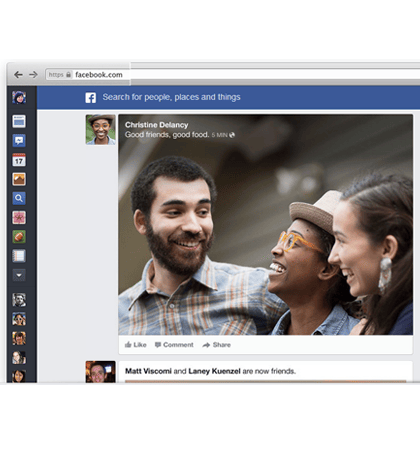Open Laney Kuenzel name link
Viewport: 420px width, 470px height.
point(214,371)
